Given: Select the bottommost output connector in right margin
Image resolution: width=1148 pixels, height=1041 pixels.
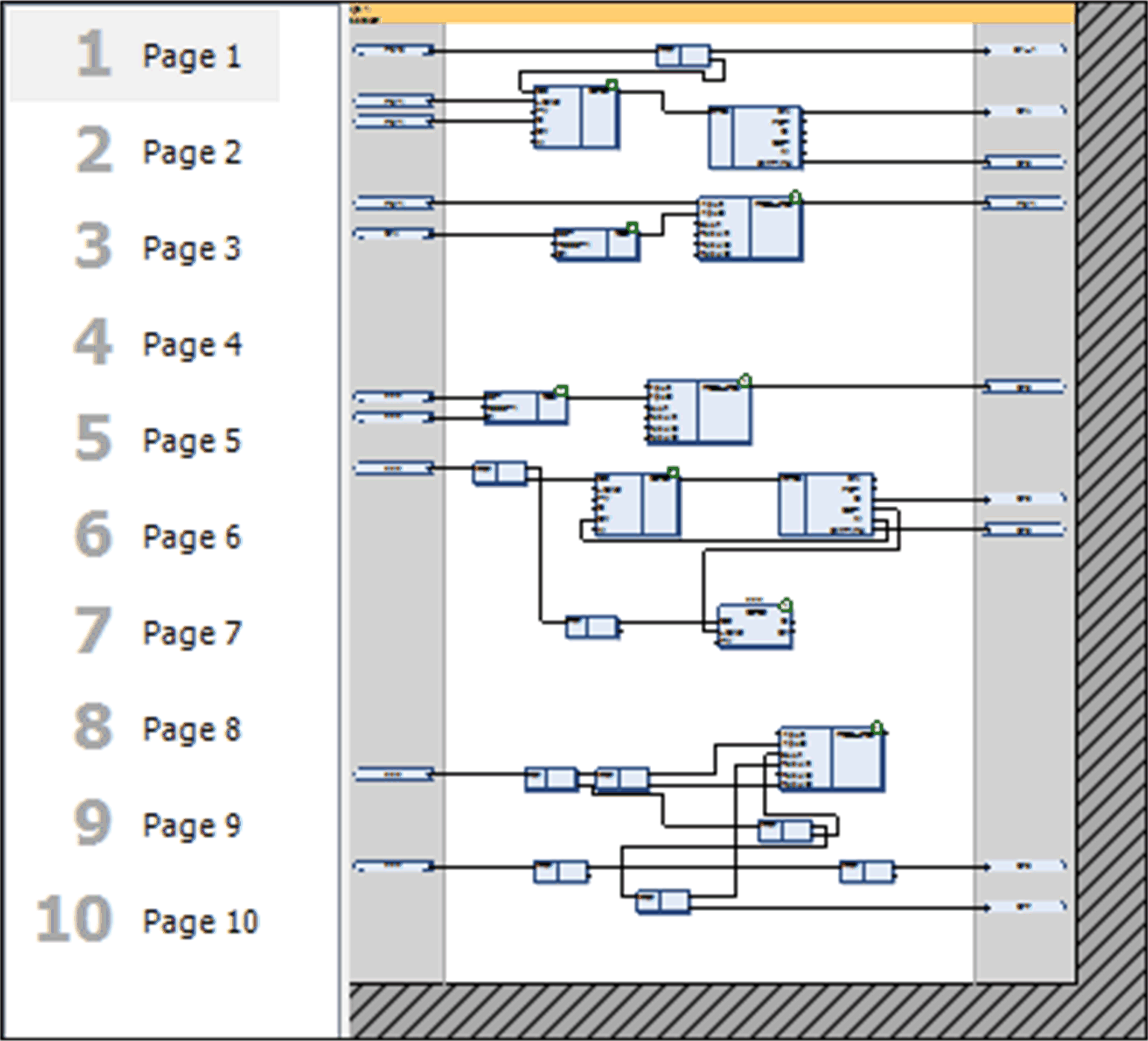Looking at the screenshot, I should [1024, 907].
